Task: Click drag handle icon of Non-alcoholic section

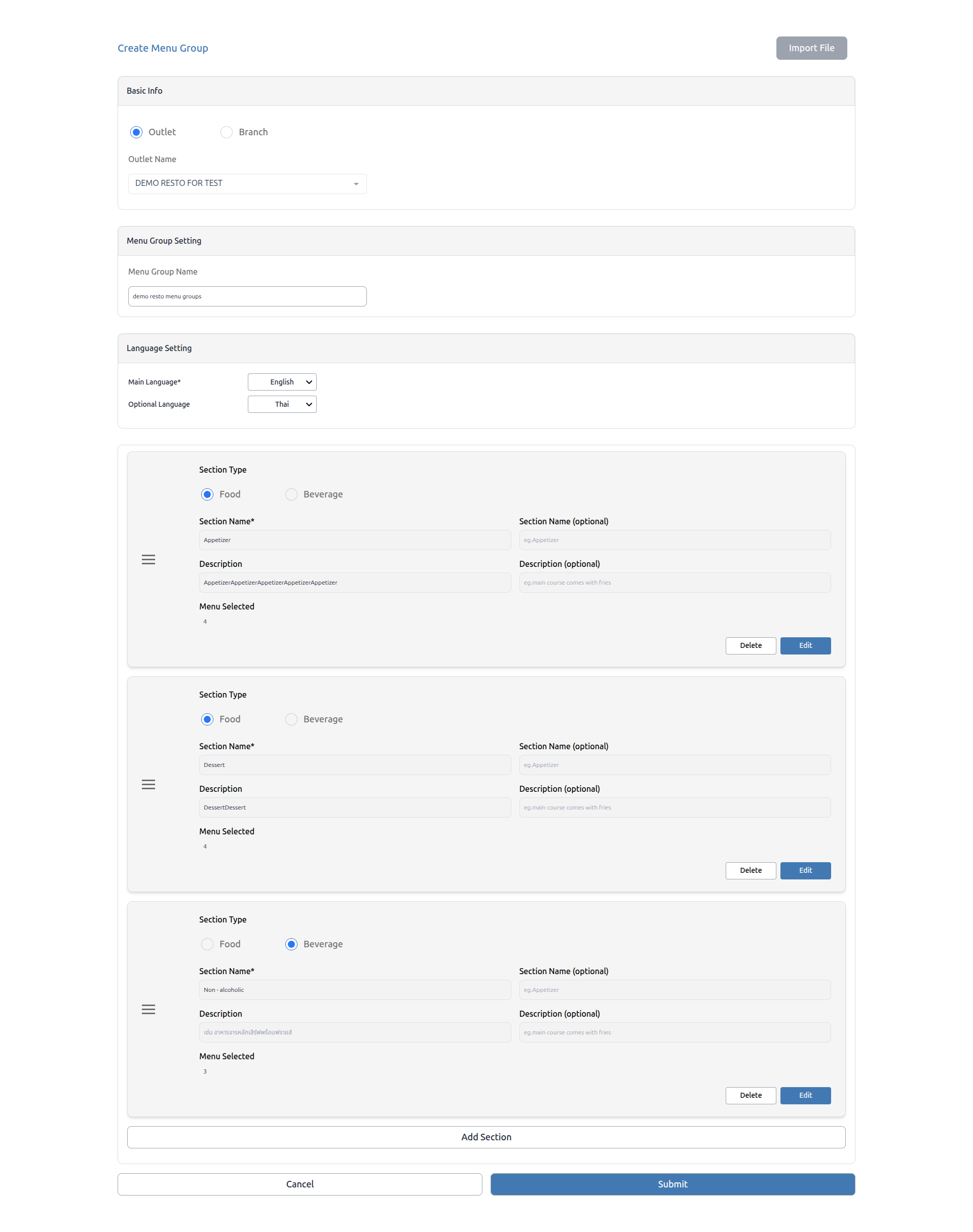Action: point(148,1010)
